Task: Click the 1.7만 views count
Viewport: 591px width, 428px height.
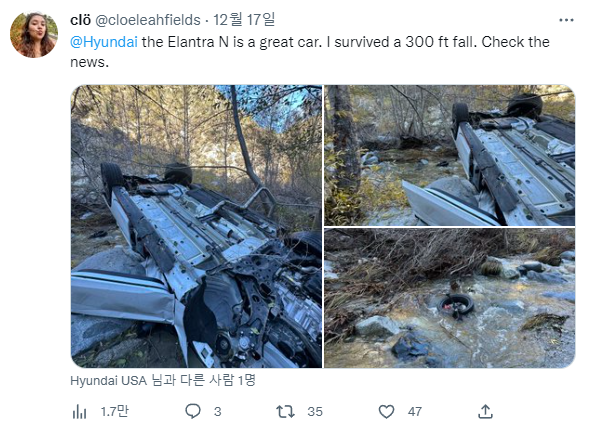Action: 115,411
